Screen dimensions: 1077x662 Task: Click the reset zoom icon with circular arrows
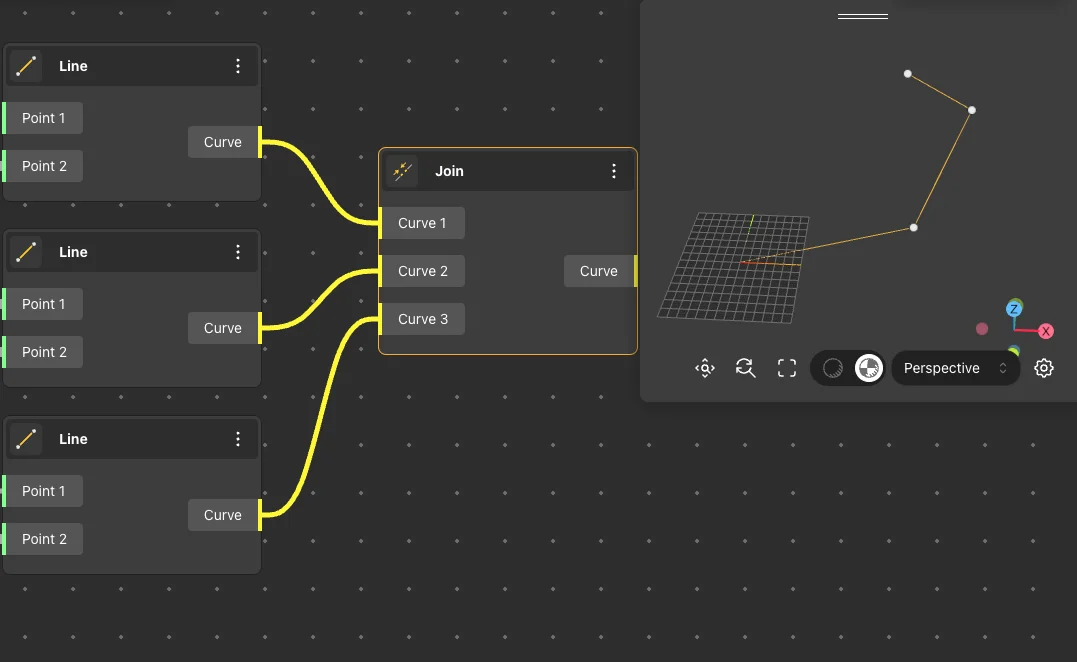[745, 368]
